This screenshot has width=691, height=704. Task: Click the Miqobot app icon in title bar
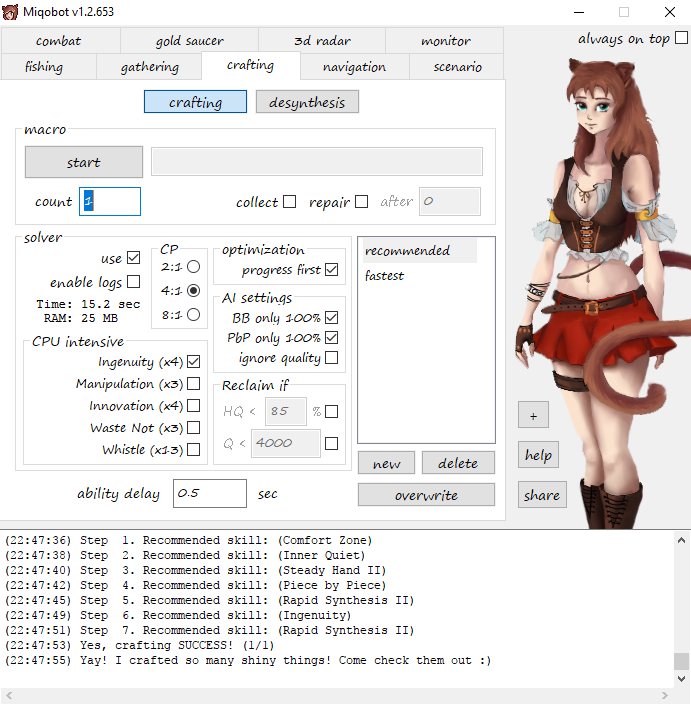[10, 12]
